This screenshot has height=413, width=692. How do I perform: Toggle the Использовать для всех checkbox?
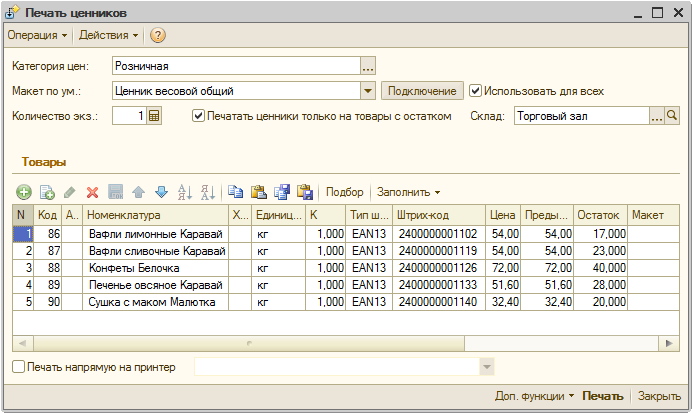[x=475, y=91]
